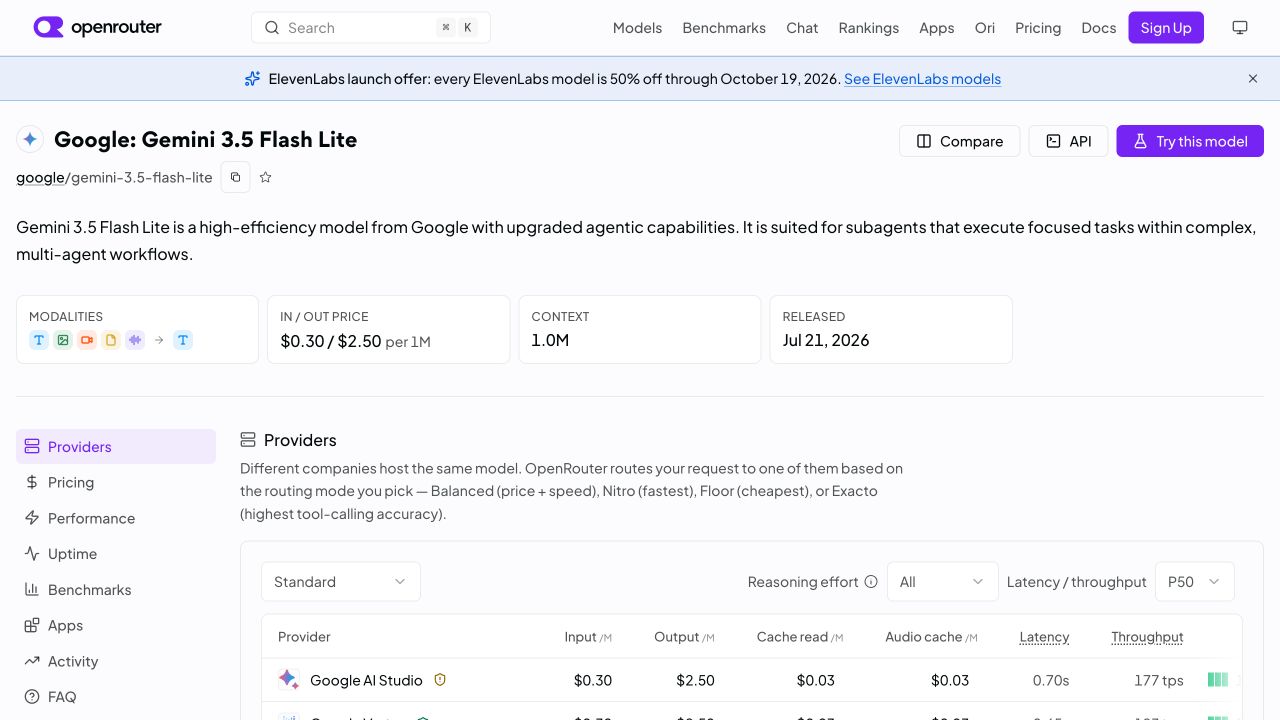Copy the model slug google/gemini-3.5-flash-lite
1280x720 pixels.
click(235, 177)
